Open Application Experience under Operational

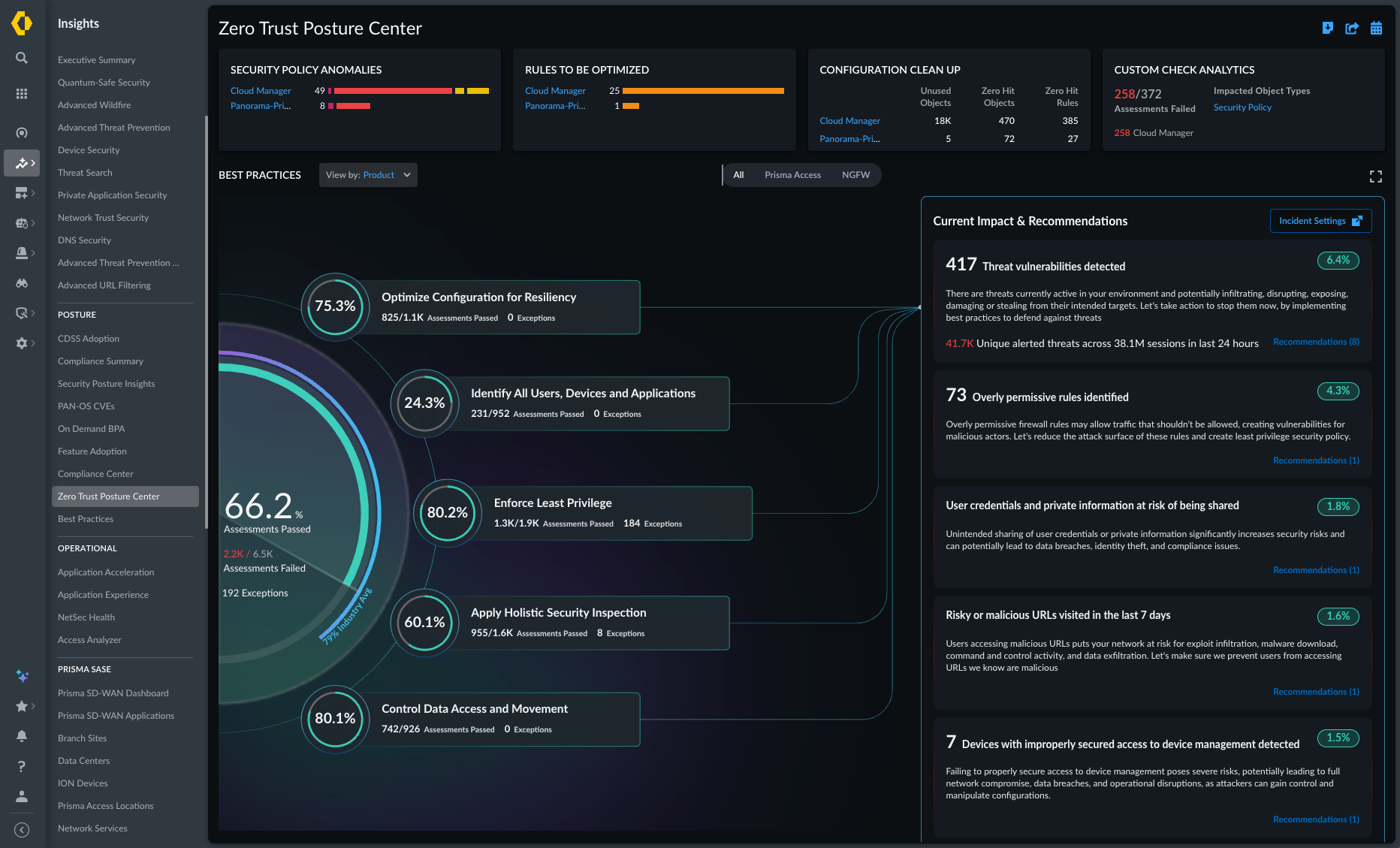(103, 595)
